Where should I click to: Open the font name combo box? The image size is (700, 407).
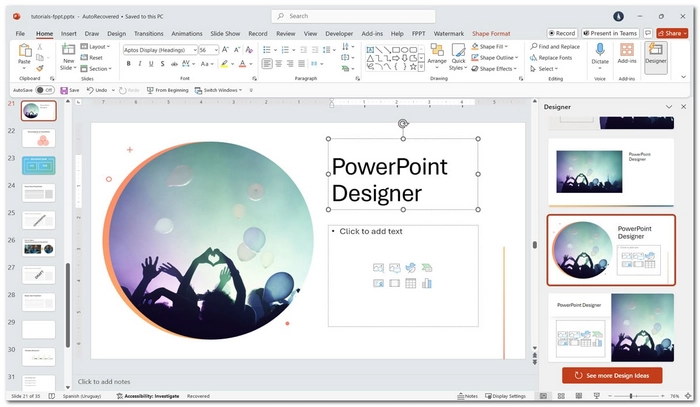[x=160, y=50]
